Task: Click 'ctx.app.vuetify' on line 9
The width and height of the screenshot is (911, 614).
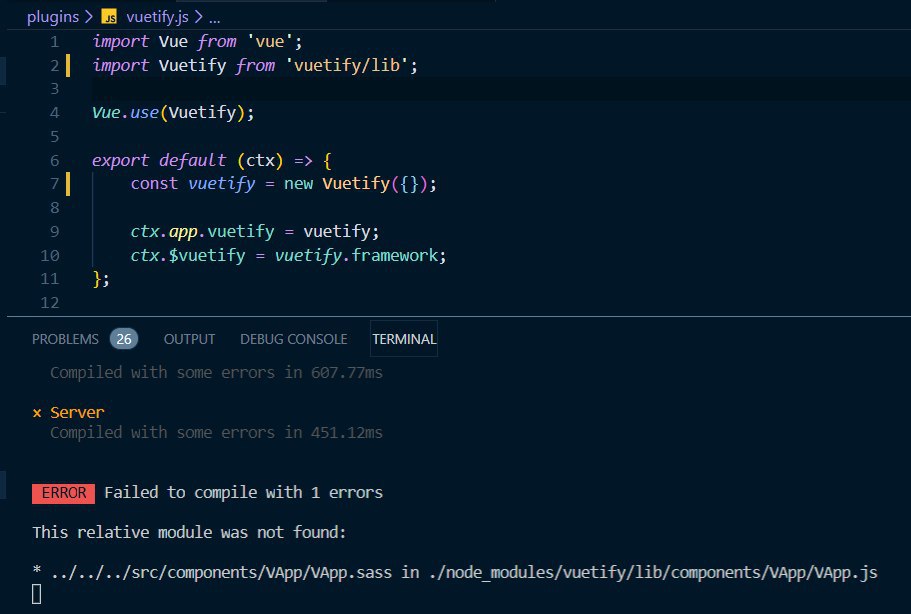Action: (202, 232)
